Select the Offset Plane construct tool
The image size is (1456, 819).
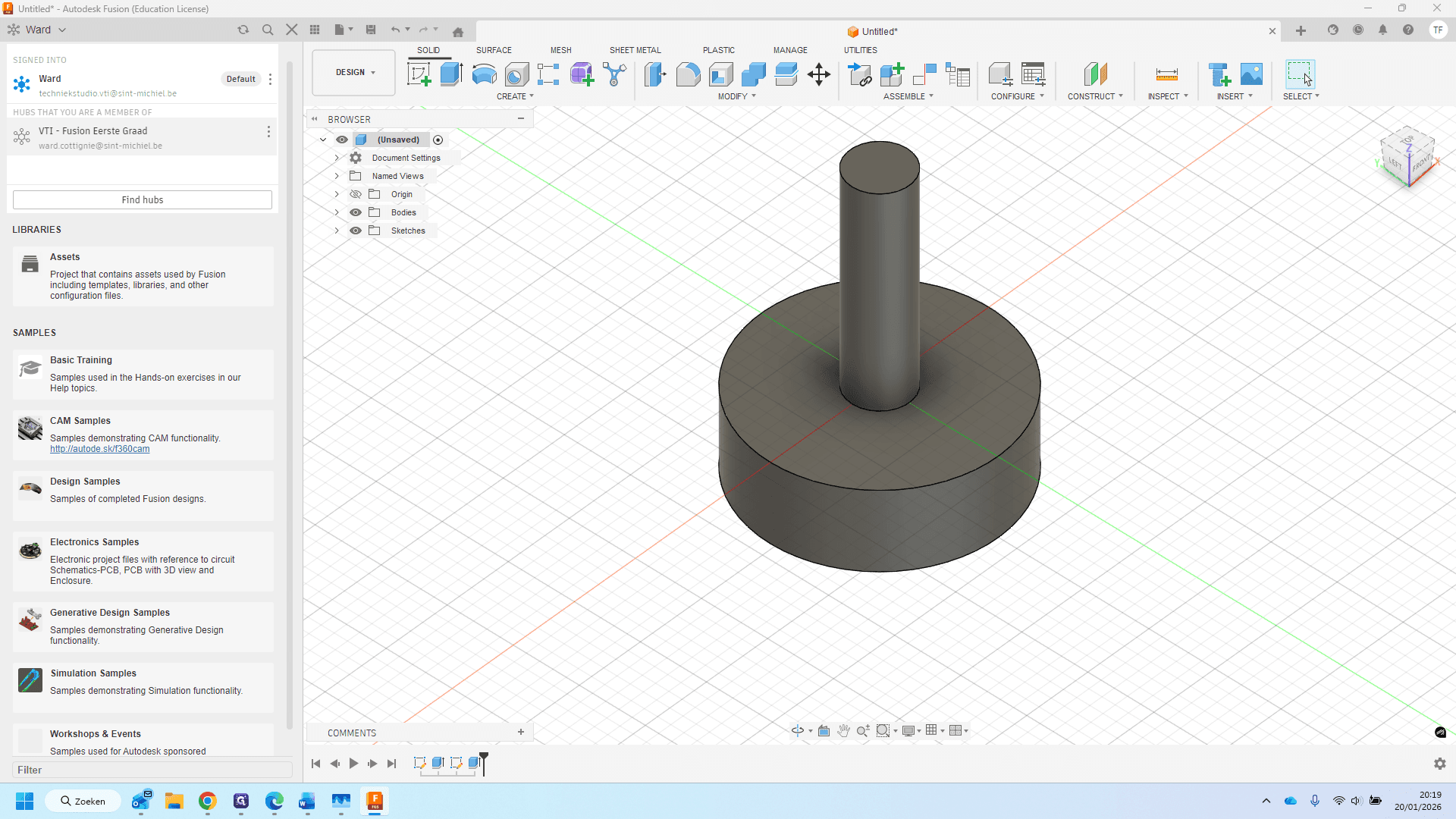[1095, 74]
